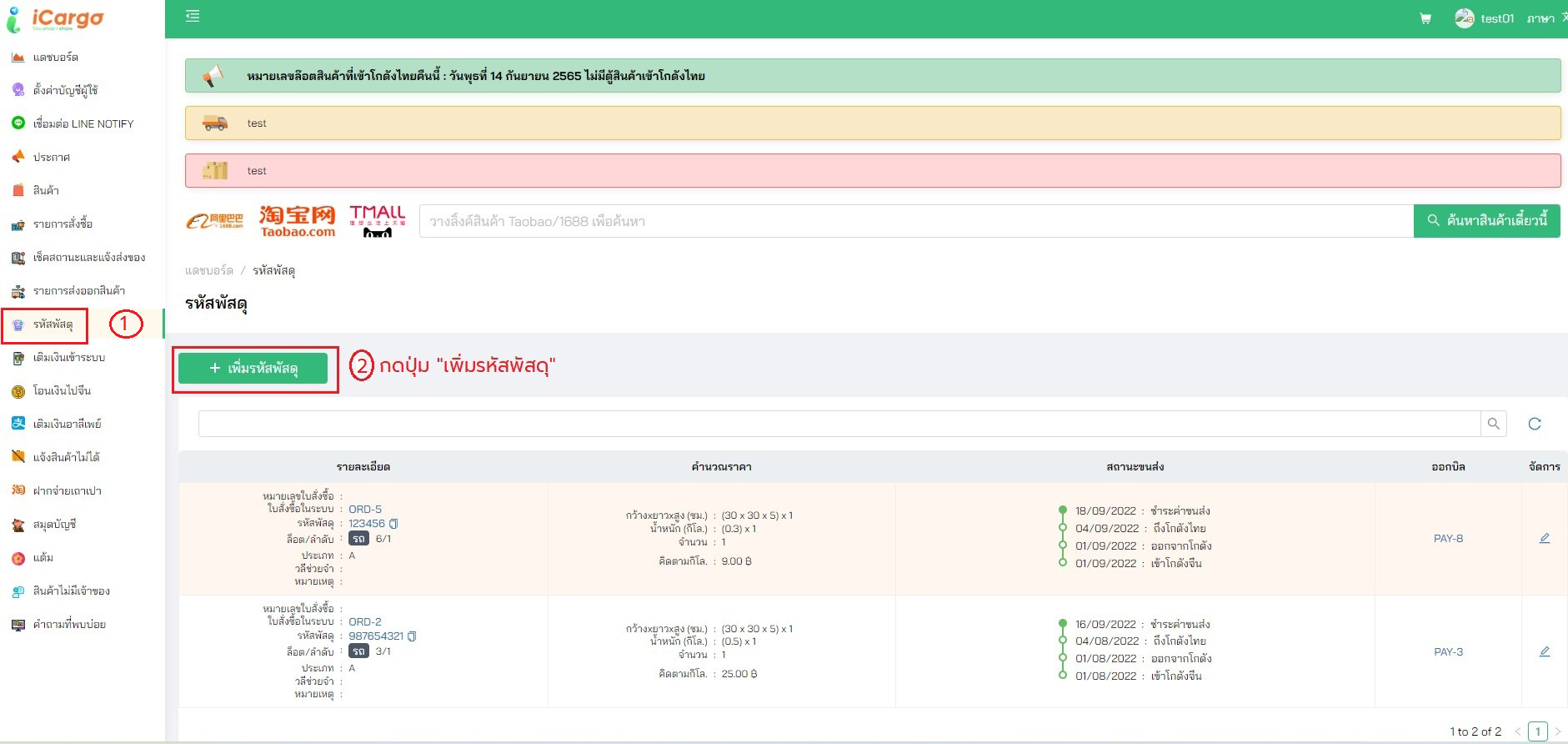
Task: Click the รถ badge in ORD-2 row
Action: point(358,651)
